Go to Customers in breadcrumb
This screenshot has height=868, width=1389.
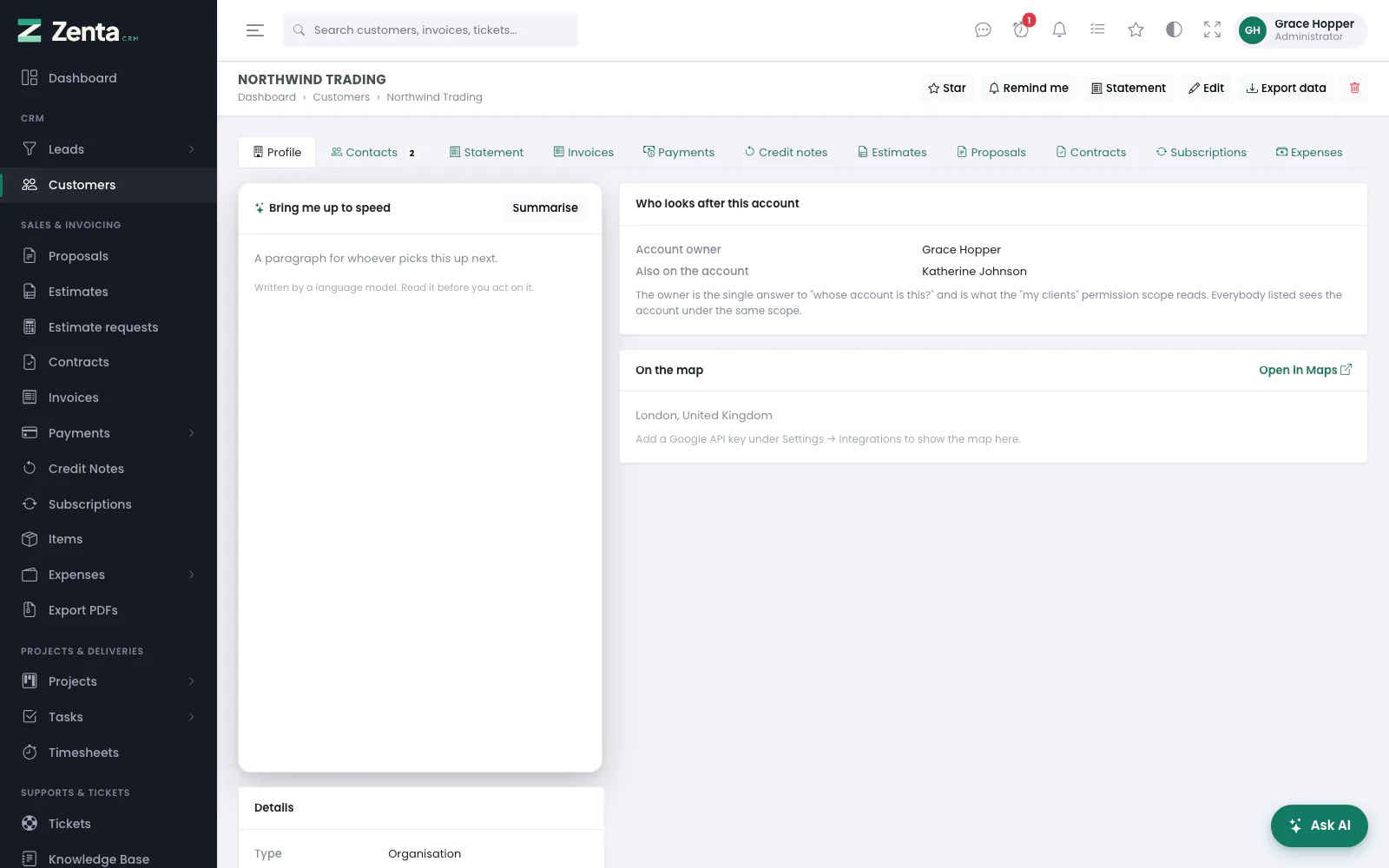tap(341, 97)
